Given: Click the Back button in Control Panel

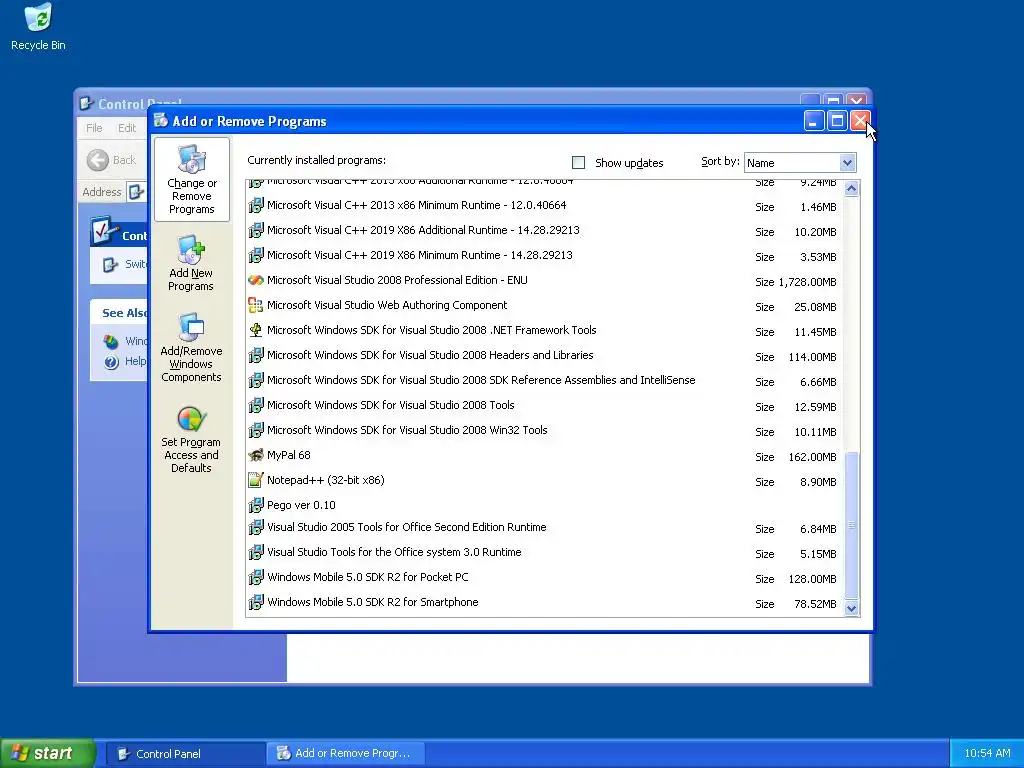Looking at the screenshot, I should pos(112,160).
